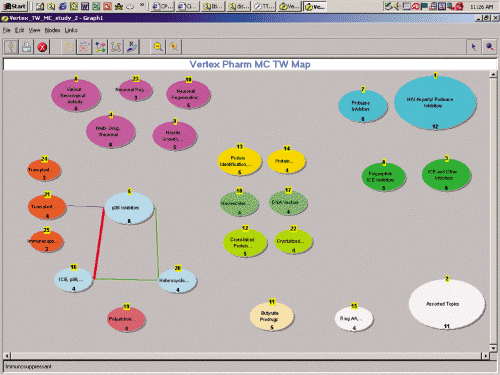Screen dimensions: 500x375
Task: Click the horizontal scrollbar left arrow
Action: pyautogui.click(x=7, y=356)
